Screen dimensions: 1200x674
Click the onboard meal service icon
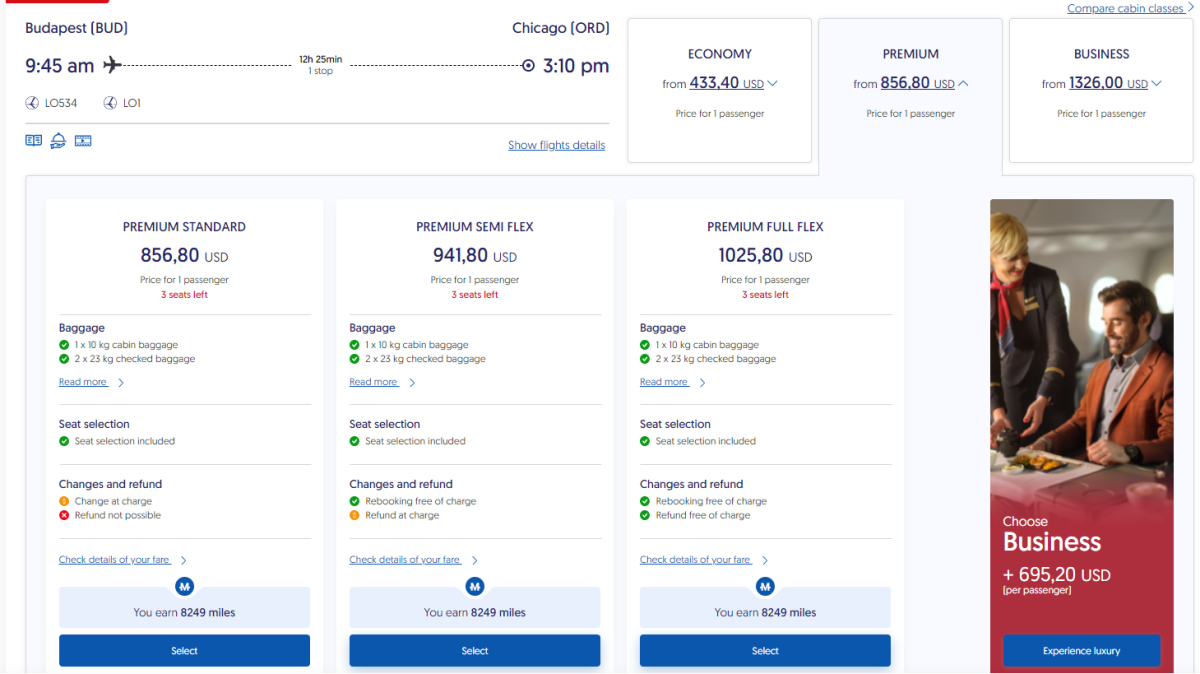(x=58, y=141)
